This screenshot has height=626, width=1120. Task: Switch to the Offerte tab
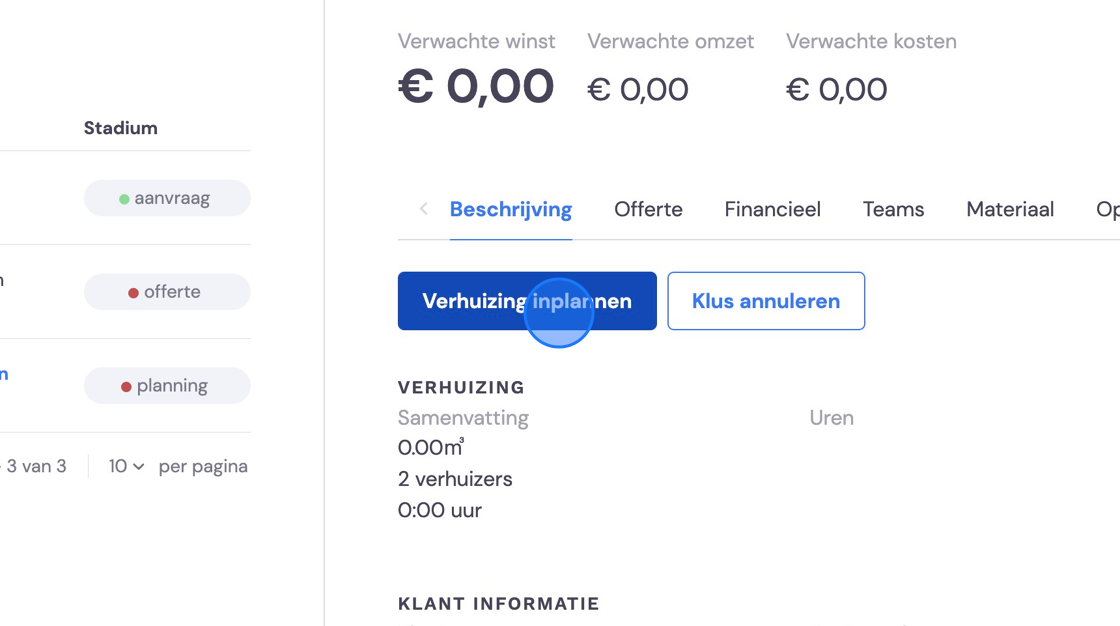(648, 209)
